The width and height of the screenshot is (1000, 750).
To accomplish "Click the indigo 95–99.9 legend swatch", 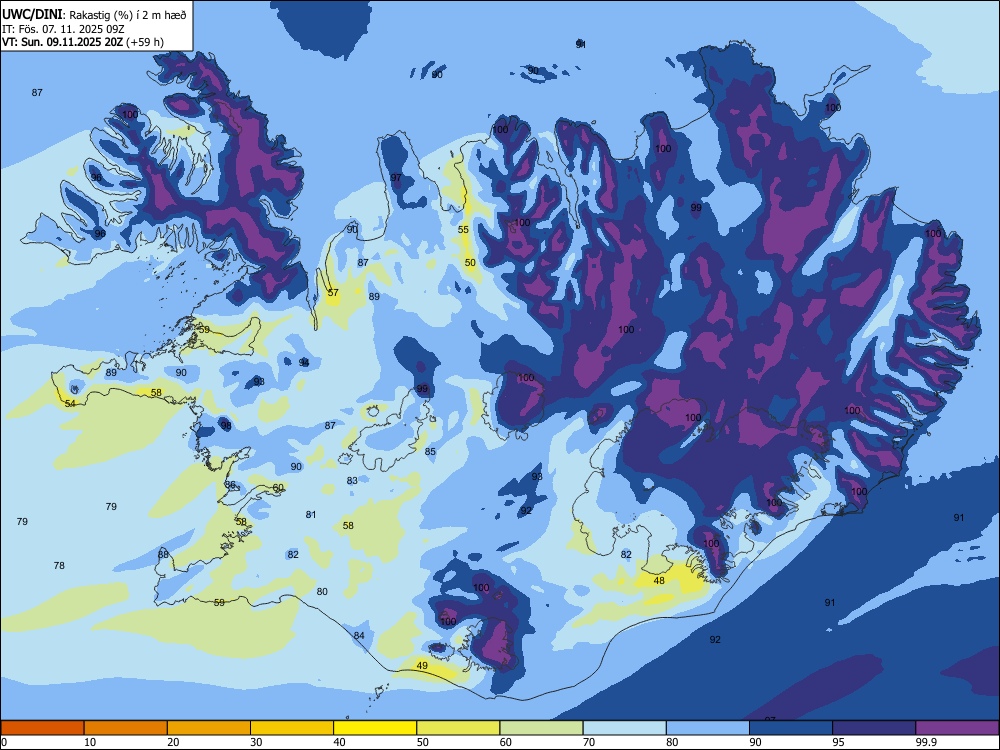I will point(874,728).
